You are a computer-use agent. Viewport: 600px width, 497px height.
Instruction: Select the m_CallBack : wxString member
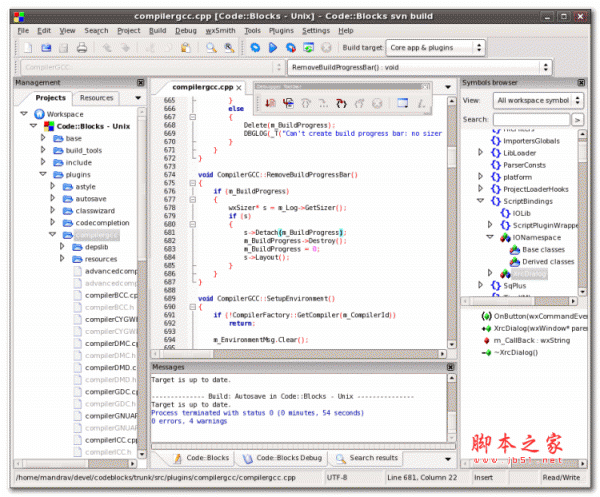click(x=531, y=340)
